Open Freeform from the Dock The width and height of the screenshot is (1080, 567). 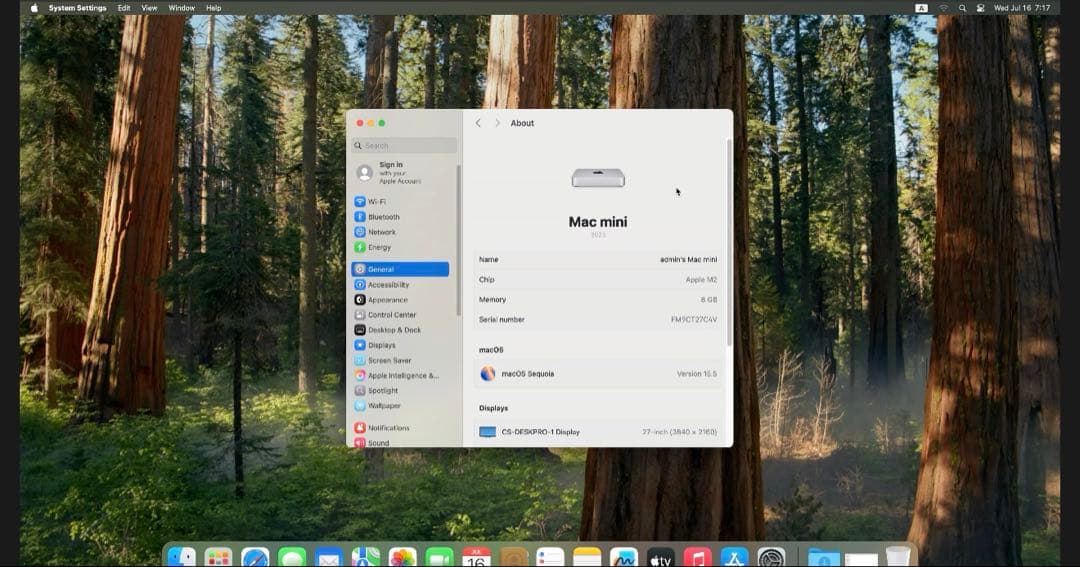624,557
